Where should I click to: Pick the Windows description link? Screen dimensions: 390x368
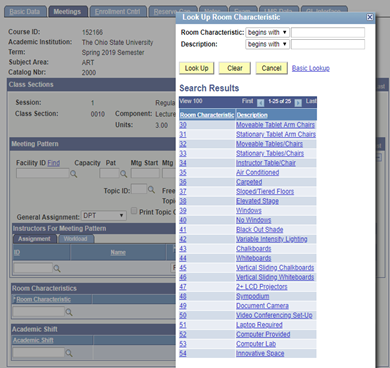(x=249, y=211)
